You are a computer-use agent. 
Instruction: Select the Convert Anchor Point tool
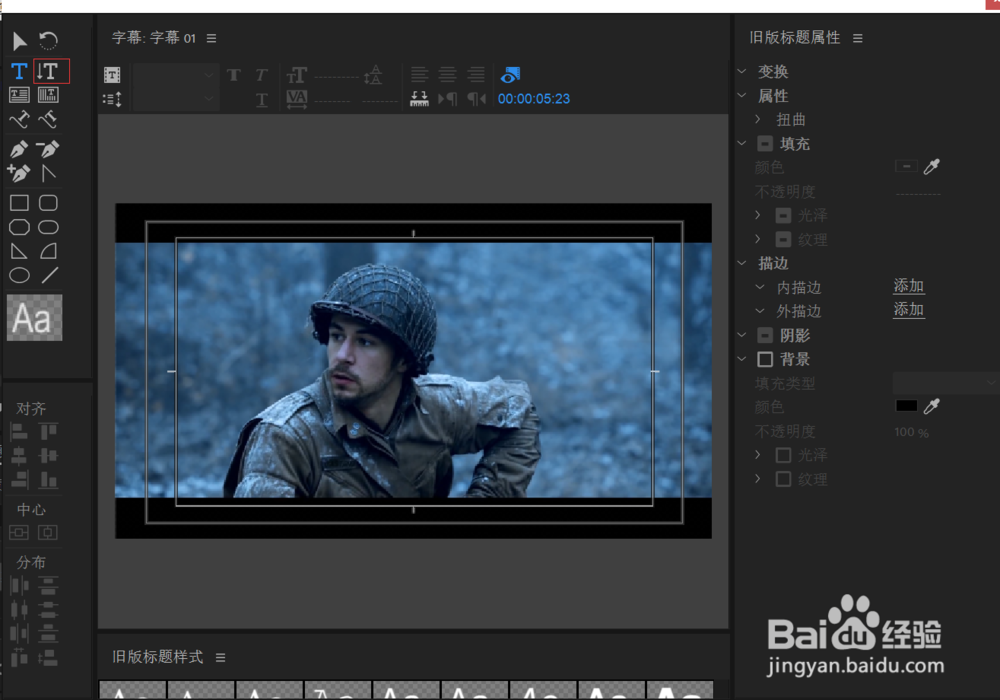click(x=48, y=173)
